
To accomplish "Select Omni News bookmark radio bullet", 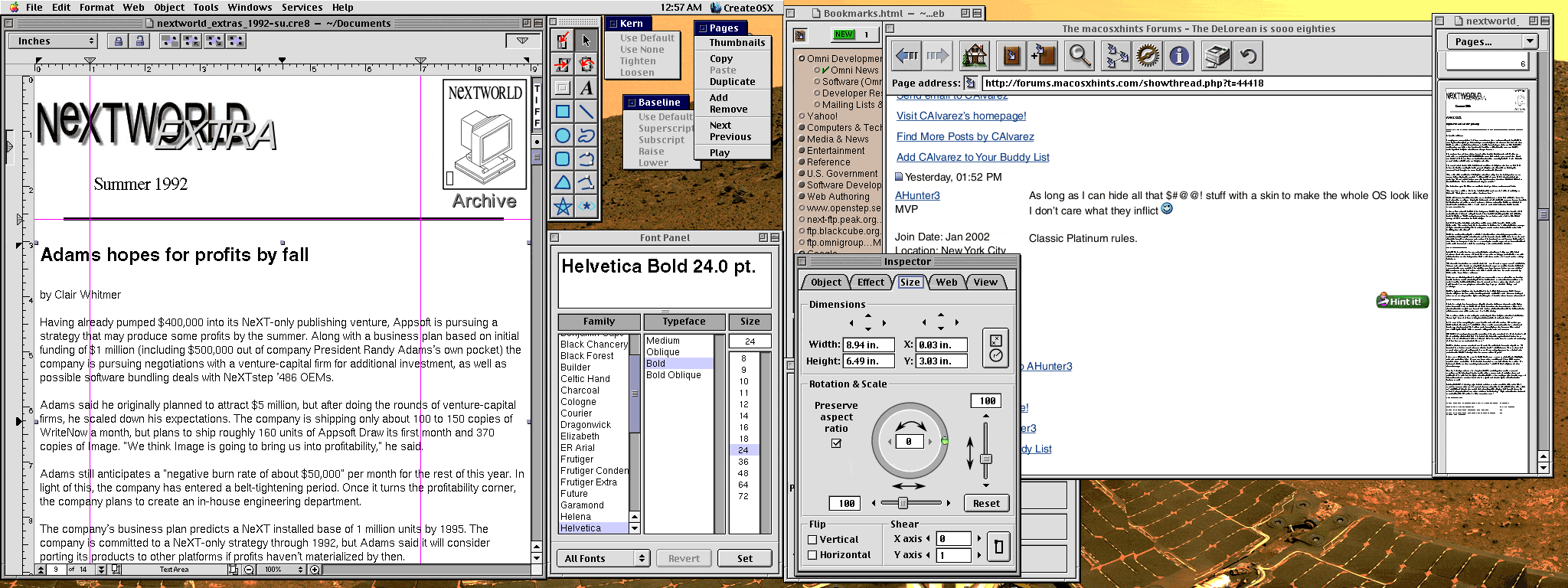I will pos(817,70).
